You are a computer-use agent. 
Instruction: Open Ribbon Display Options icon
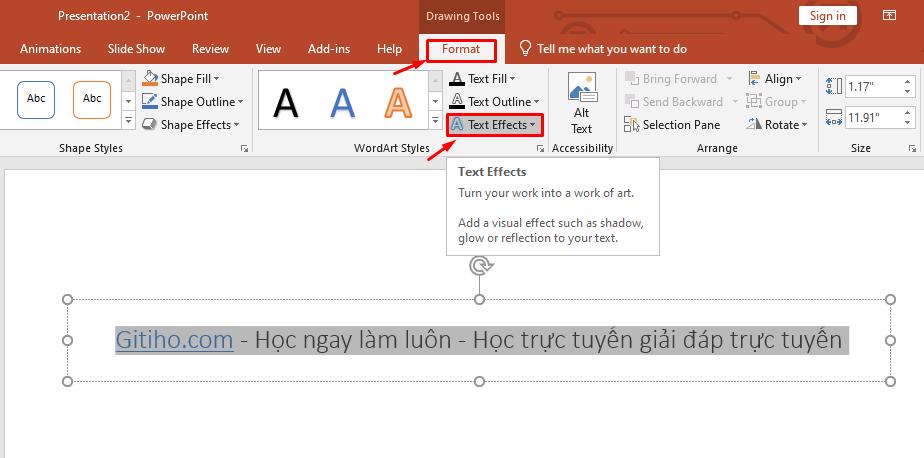pos(889,16)
